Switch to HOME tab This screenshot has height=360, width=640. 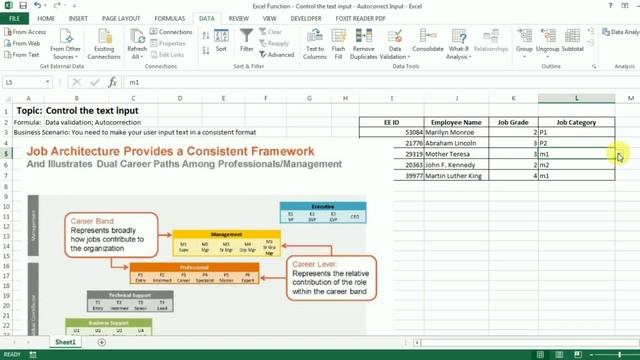click(x=46, y=18)
